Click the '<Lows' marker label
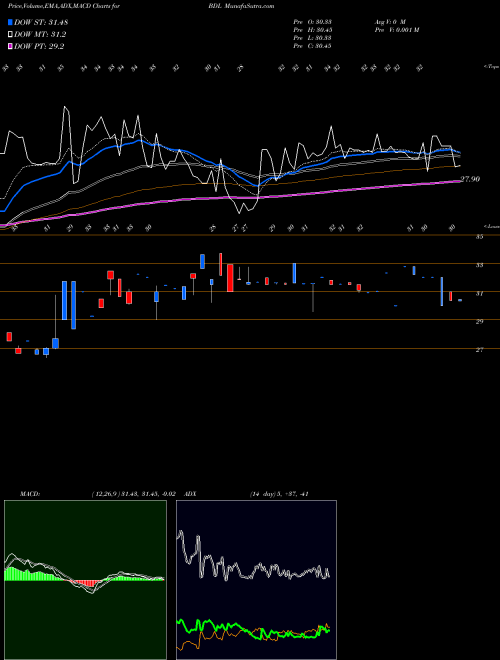500x660 pixels. click(x=491, y=226)
